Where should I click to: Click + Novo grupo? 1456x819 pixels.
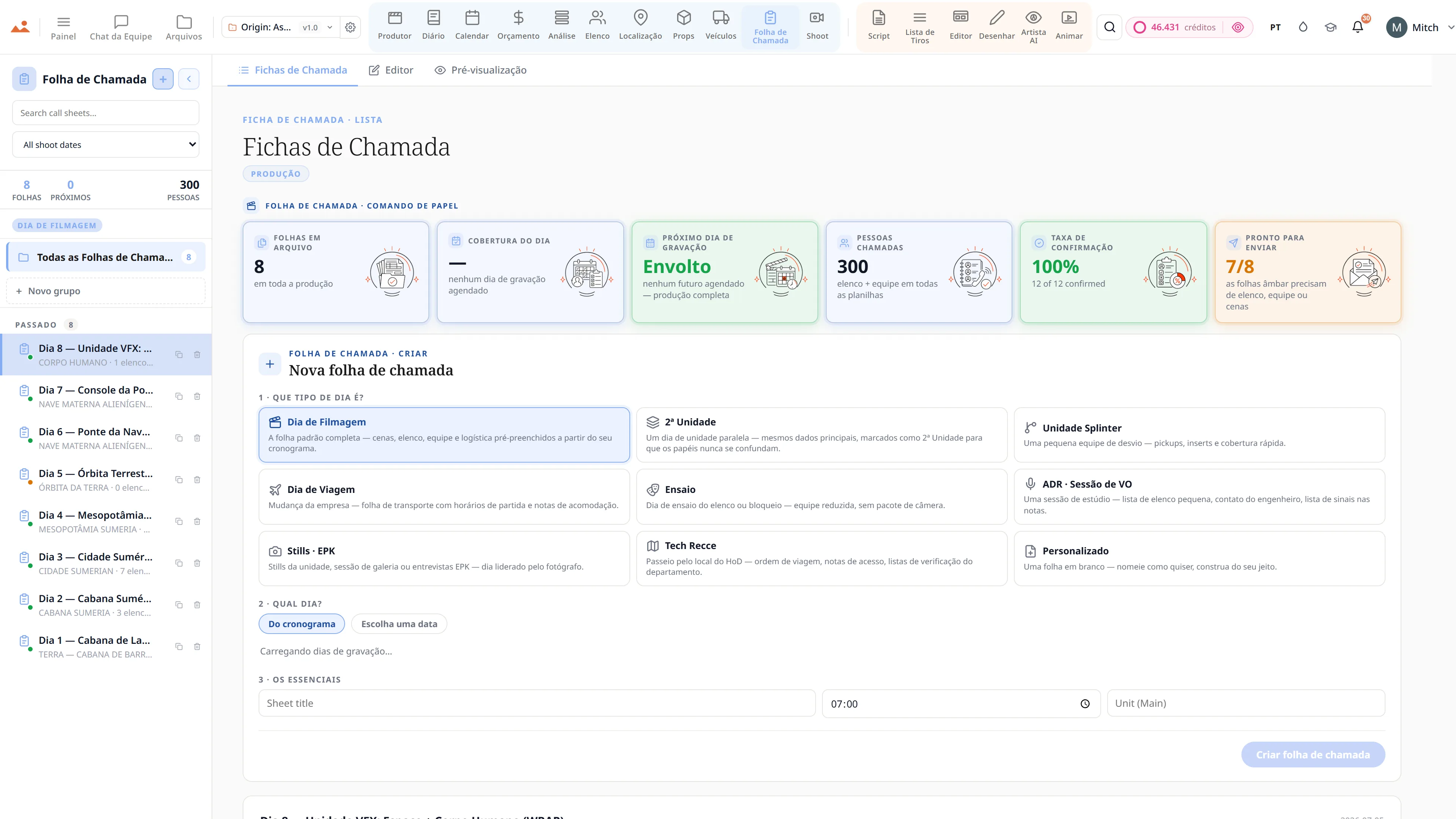106,291
